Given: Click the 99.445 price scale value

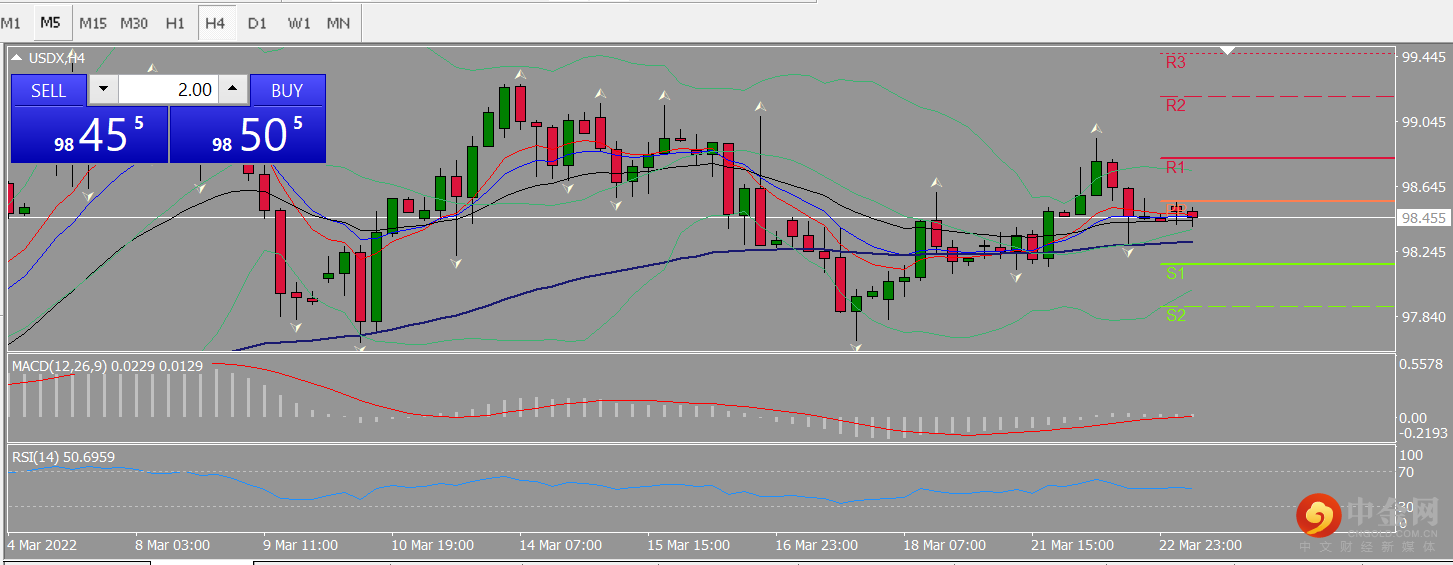Looking at the screenshot, I should (x=1424, y=57).
